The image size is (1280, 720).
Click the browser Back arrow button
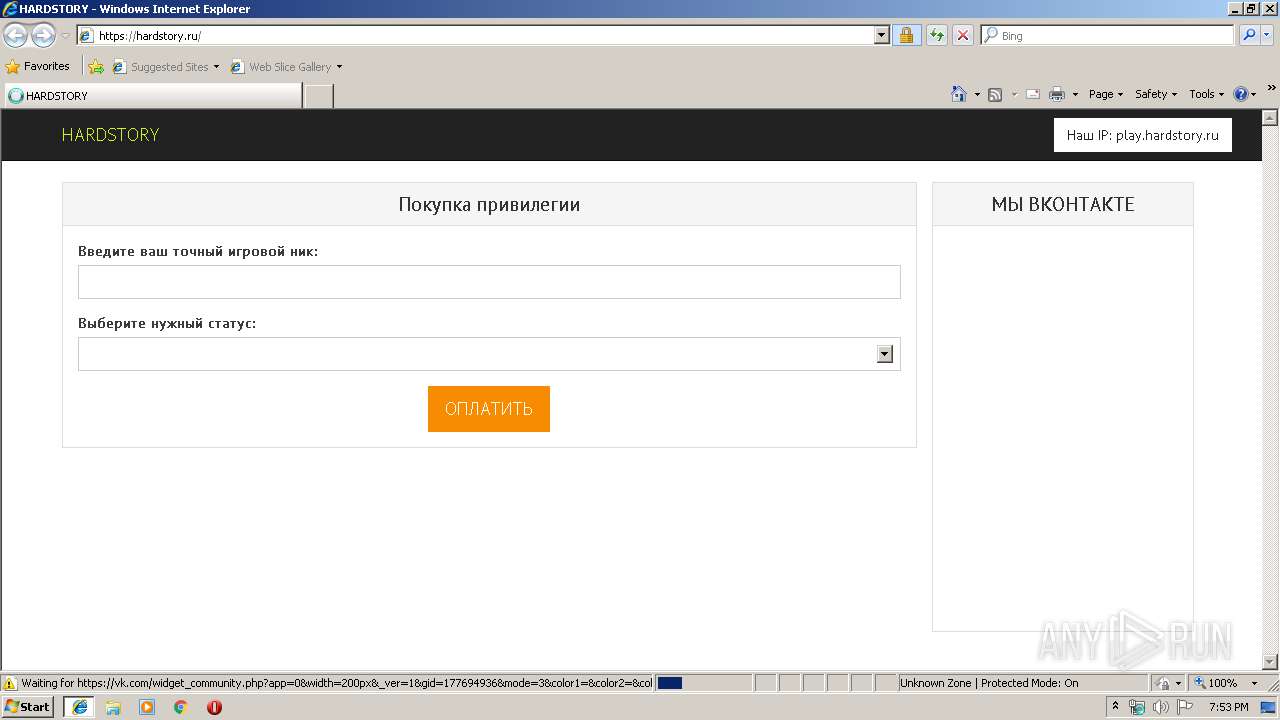pos(16,36)
